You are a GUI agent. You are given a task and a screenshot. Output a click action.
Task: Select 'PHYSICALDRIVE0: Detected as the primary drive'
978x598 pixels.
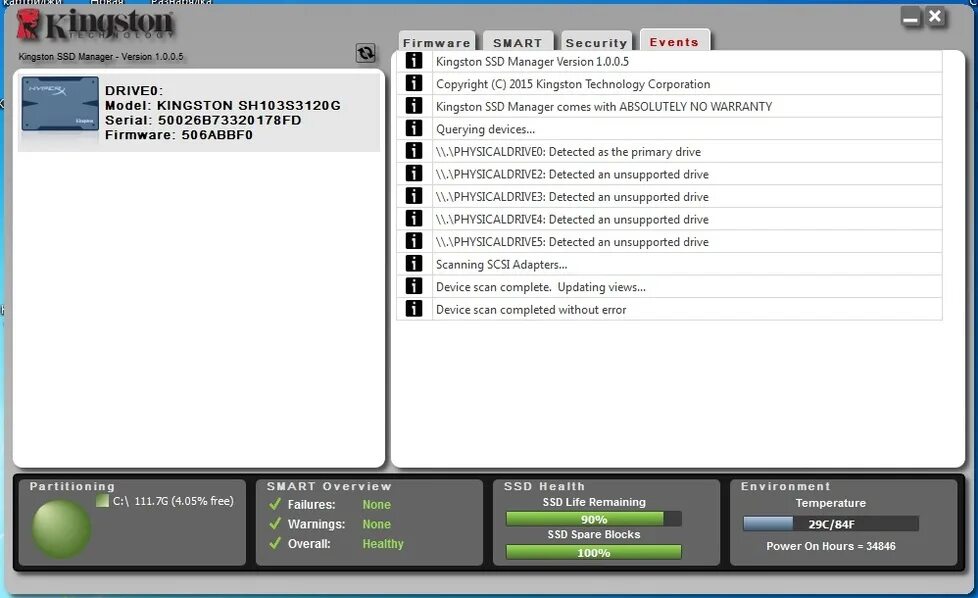(568, 152)
